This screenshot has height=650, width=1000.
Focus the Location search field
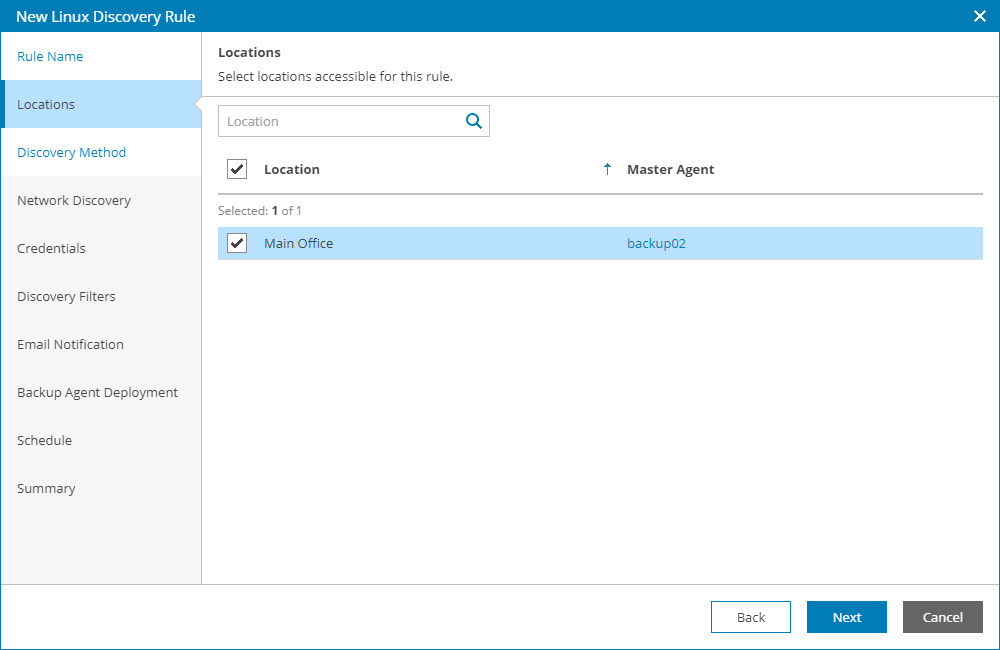point(340,121)
